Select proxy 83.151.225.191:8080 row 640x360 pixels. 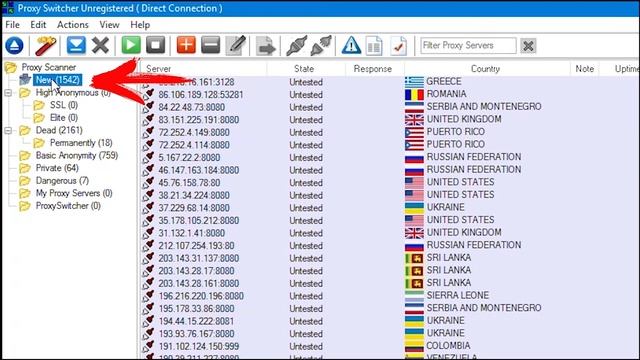[390, 120]
